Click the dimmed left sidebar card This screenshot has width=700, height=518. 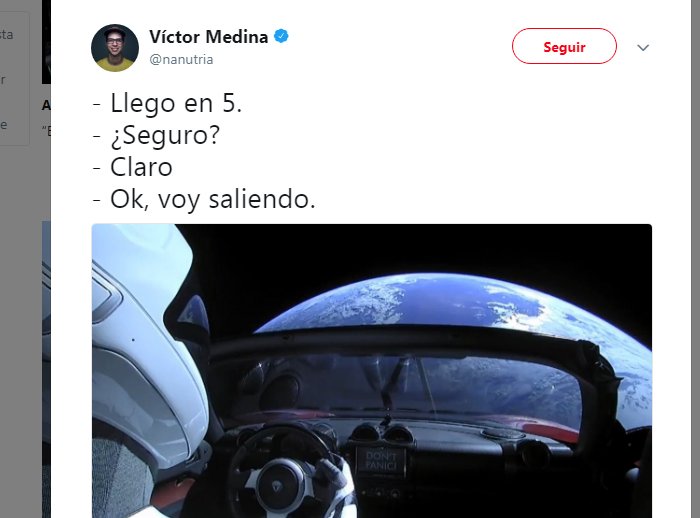pyautogui.click(x=15, y=78)
